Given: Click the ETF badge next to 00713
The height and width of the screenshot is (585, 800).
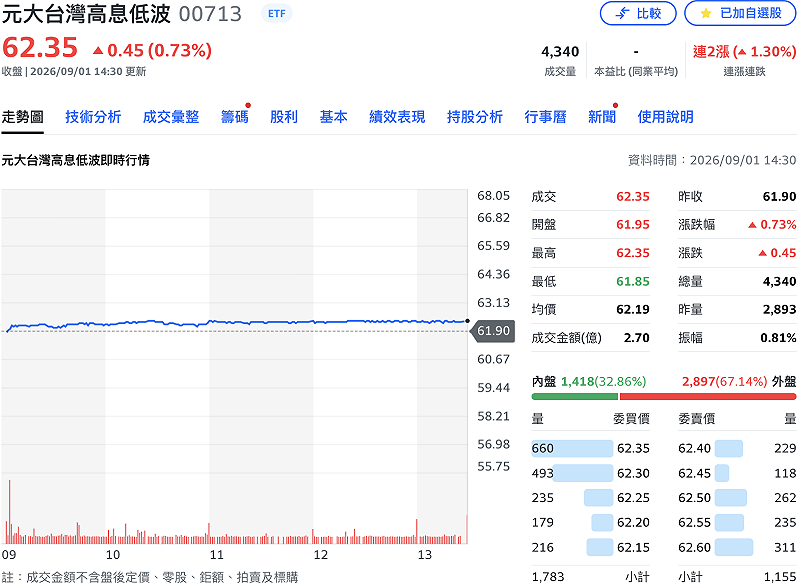Looking at the screenshot, I should pos(277,13).
